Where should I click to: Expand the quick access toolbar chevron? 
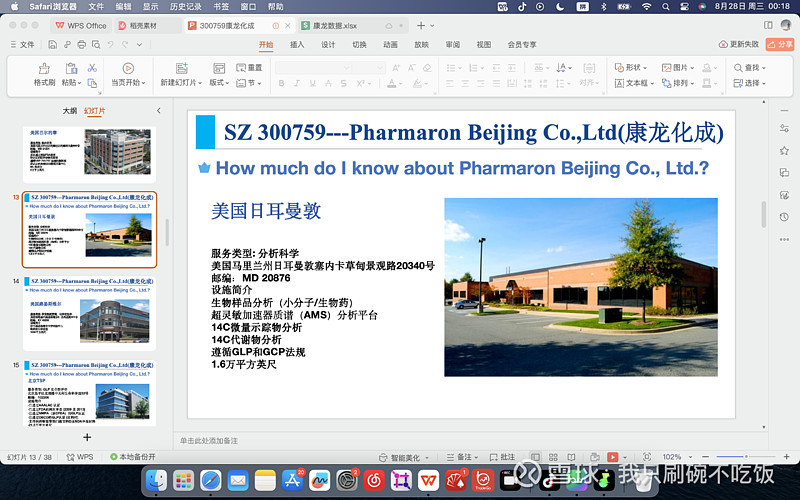click(139, 45)
